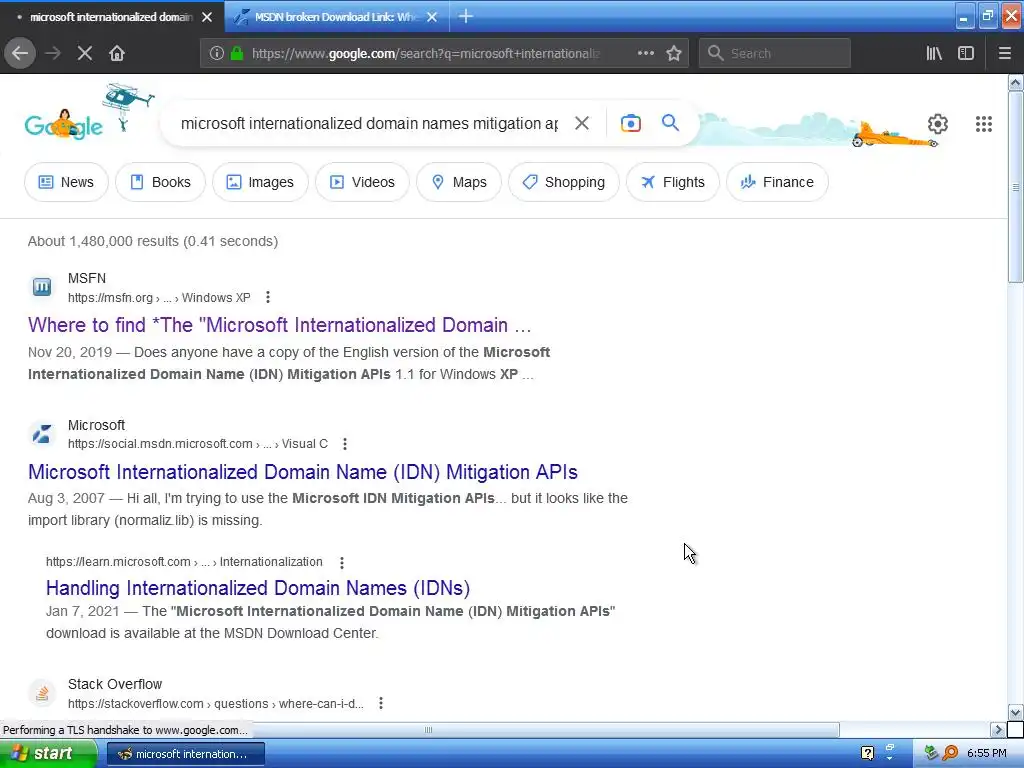Click the orange magnifier tray icon
The image size is (1024, 768).
950,754
